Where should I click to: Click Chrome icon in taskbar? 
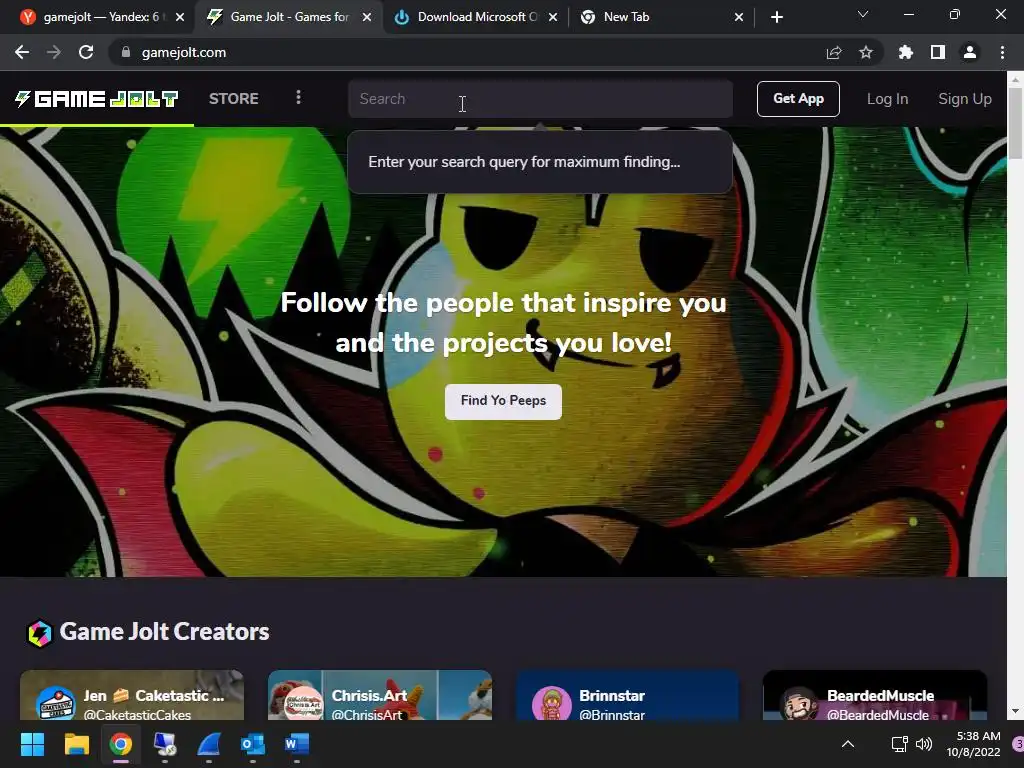pos(121,744)
